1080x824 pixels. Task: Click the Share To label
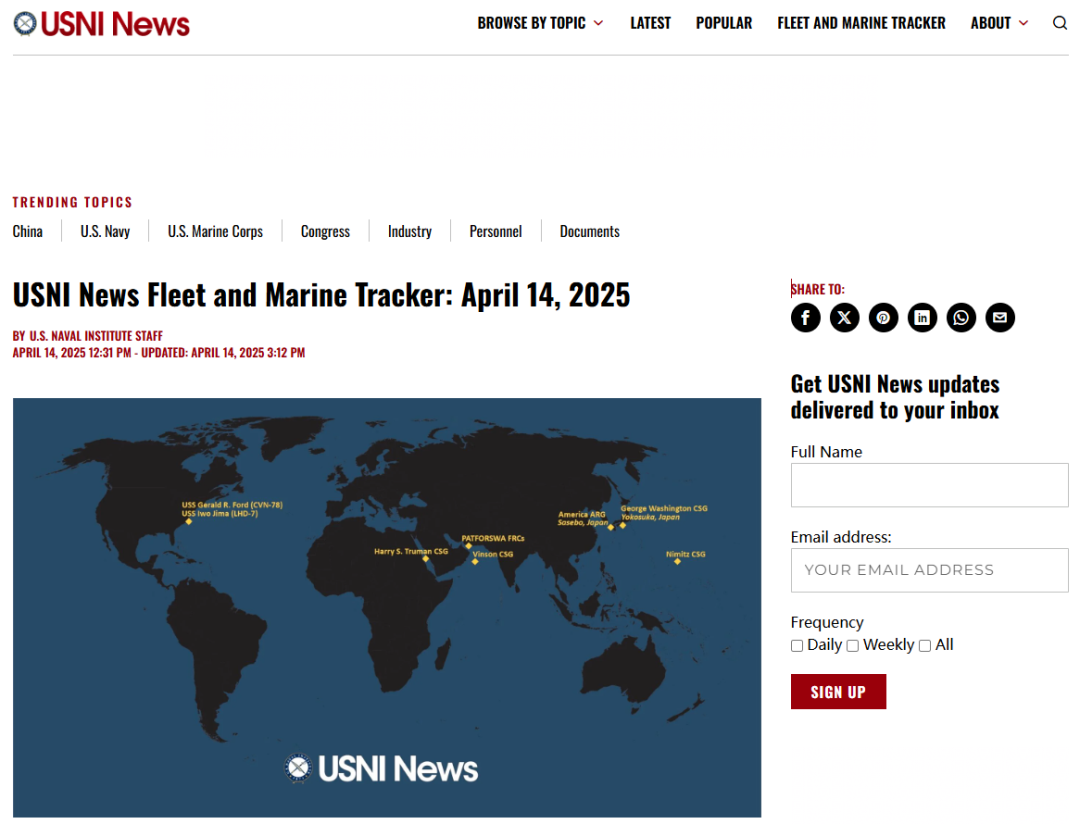tap(818, 289)
